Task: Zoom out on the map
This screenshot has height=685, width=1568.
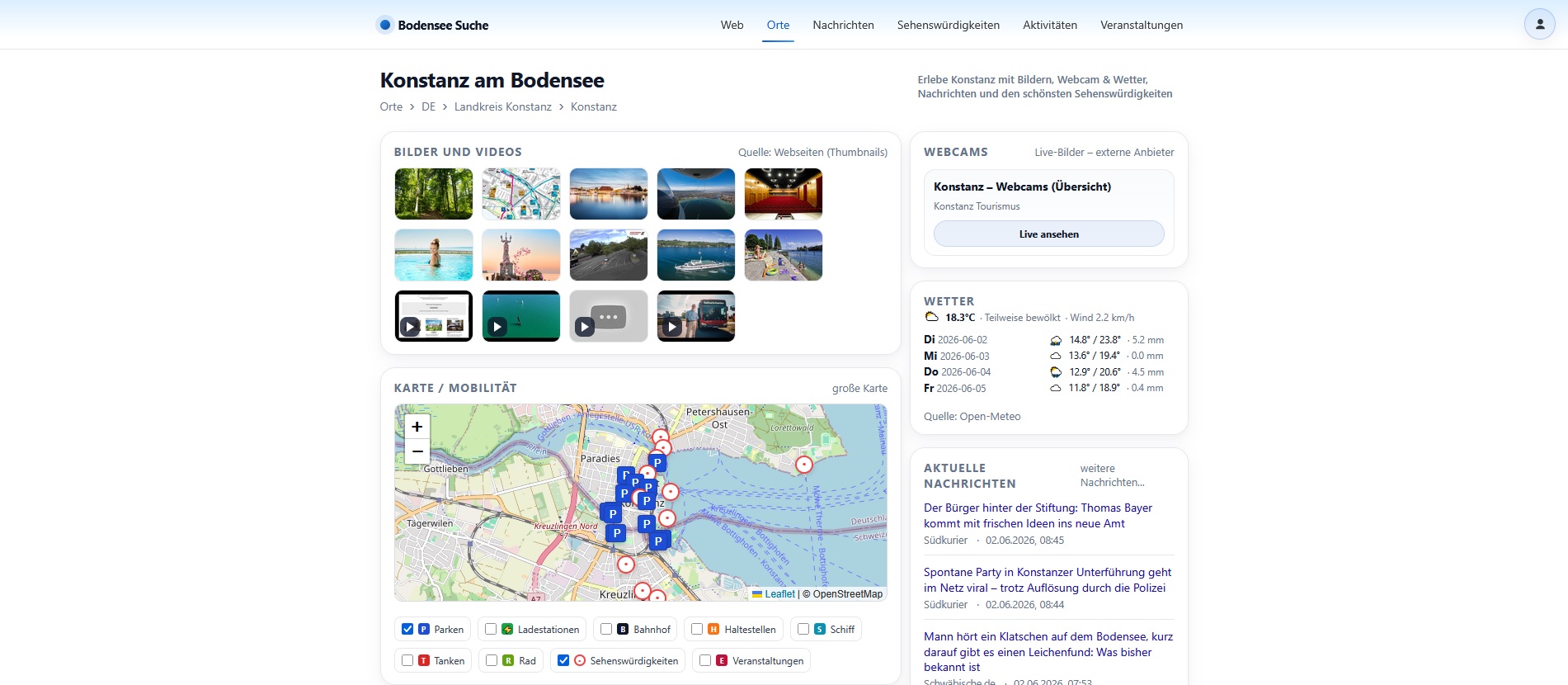Action: tap(417, 451)
